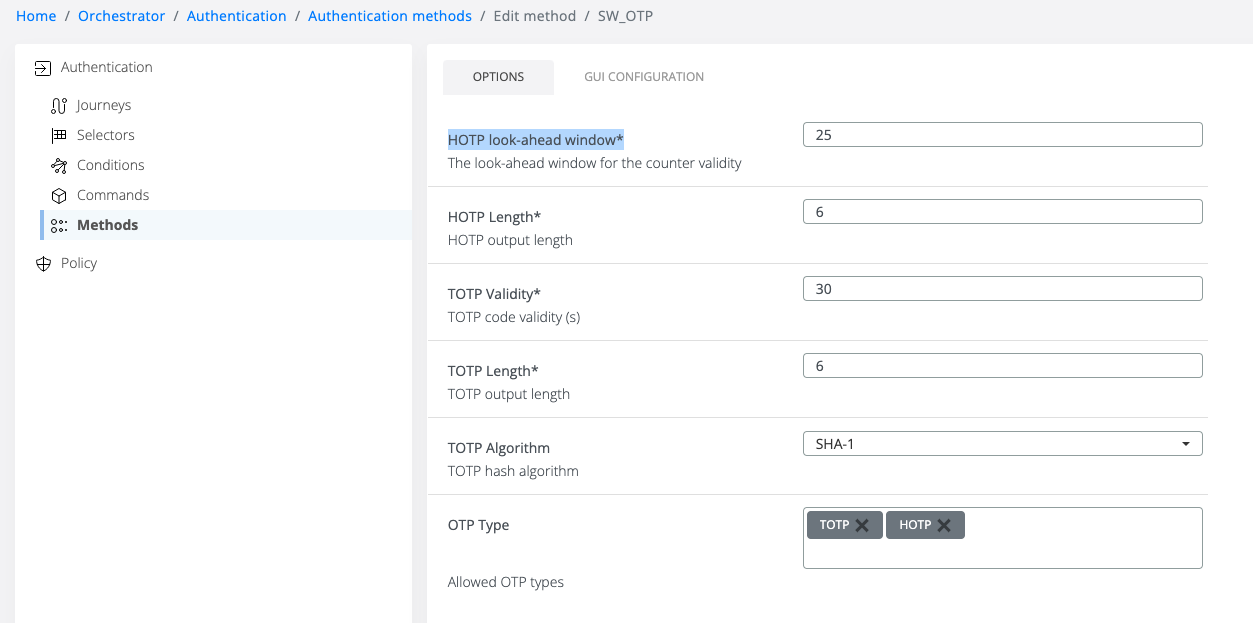Select the OPTIONS tab
The image size is (1253, 623).
pyautogui.click(x=498, y=76)
